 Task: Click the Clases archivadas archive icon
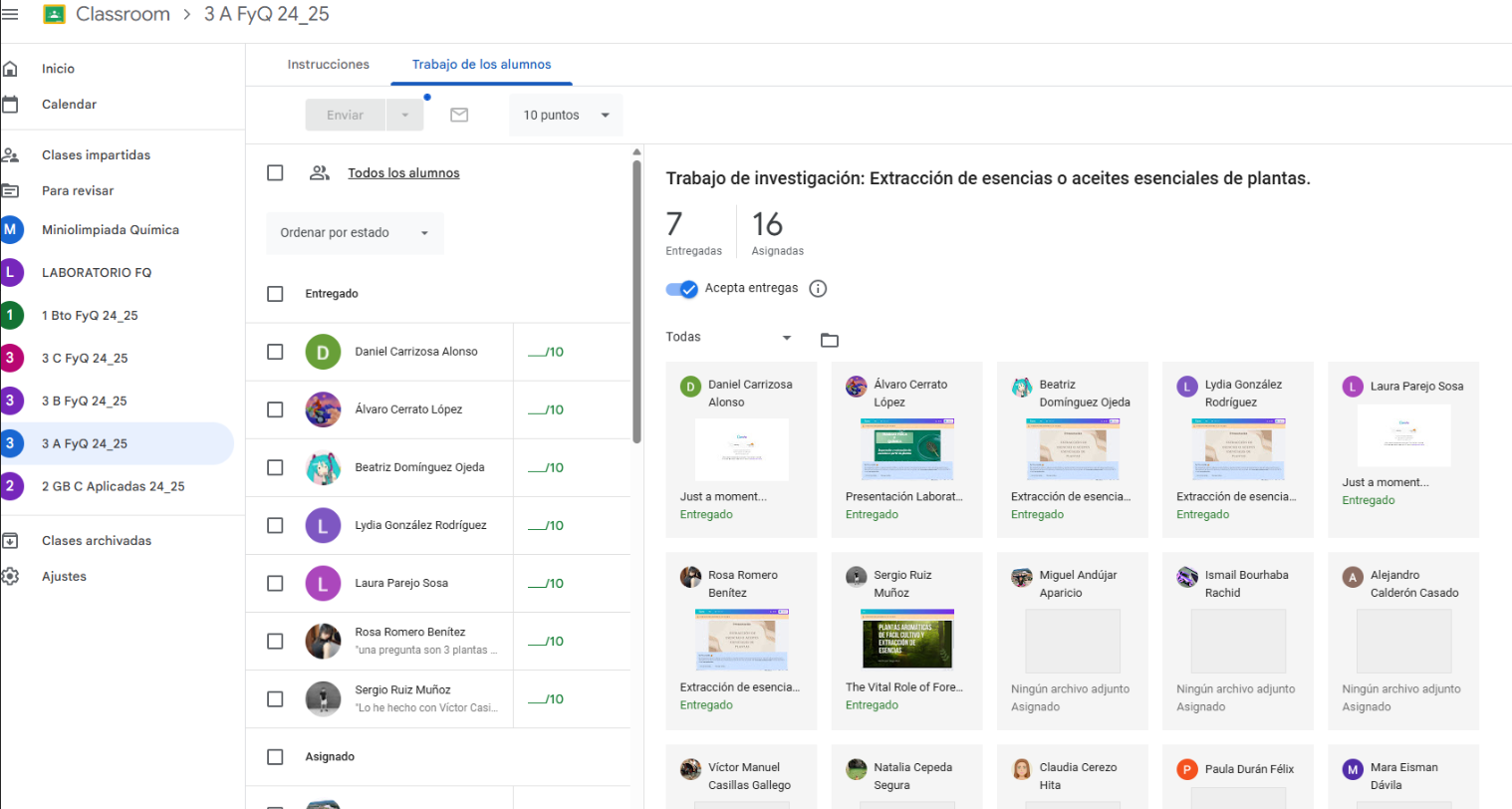[10, 541]
